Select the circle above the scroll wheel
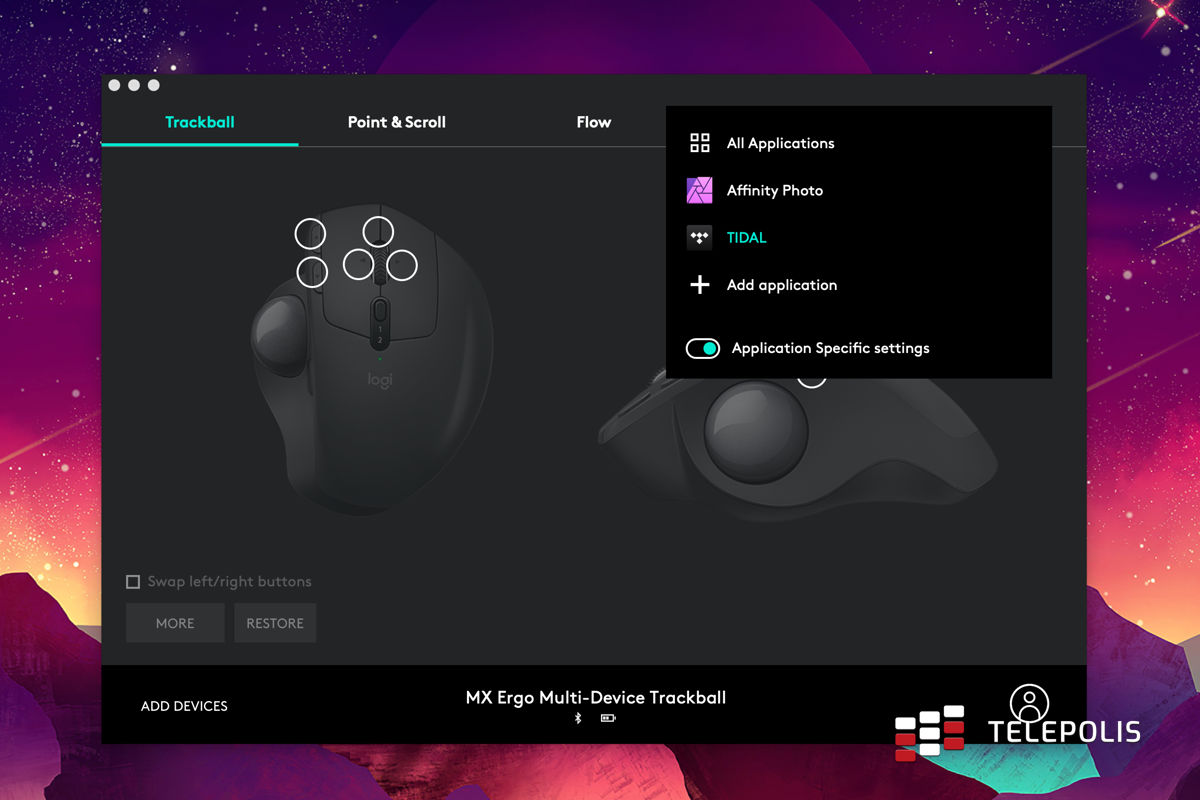1200x800 pixels. point(378,231)
